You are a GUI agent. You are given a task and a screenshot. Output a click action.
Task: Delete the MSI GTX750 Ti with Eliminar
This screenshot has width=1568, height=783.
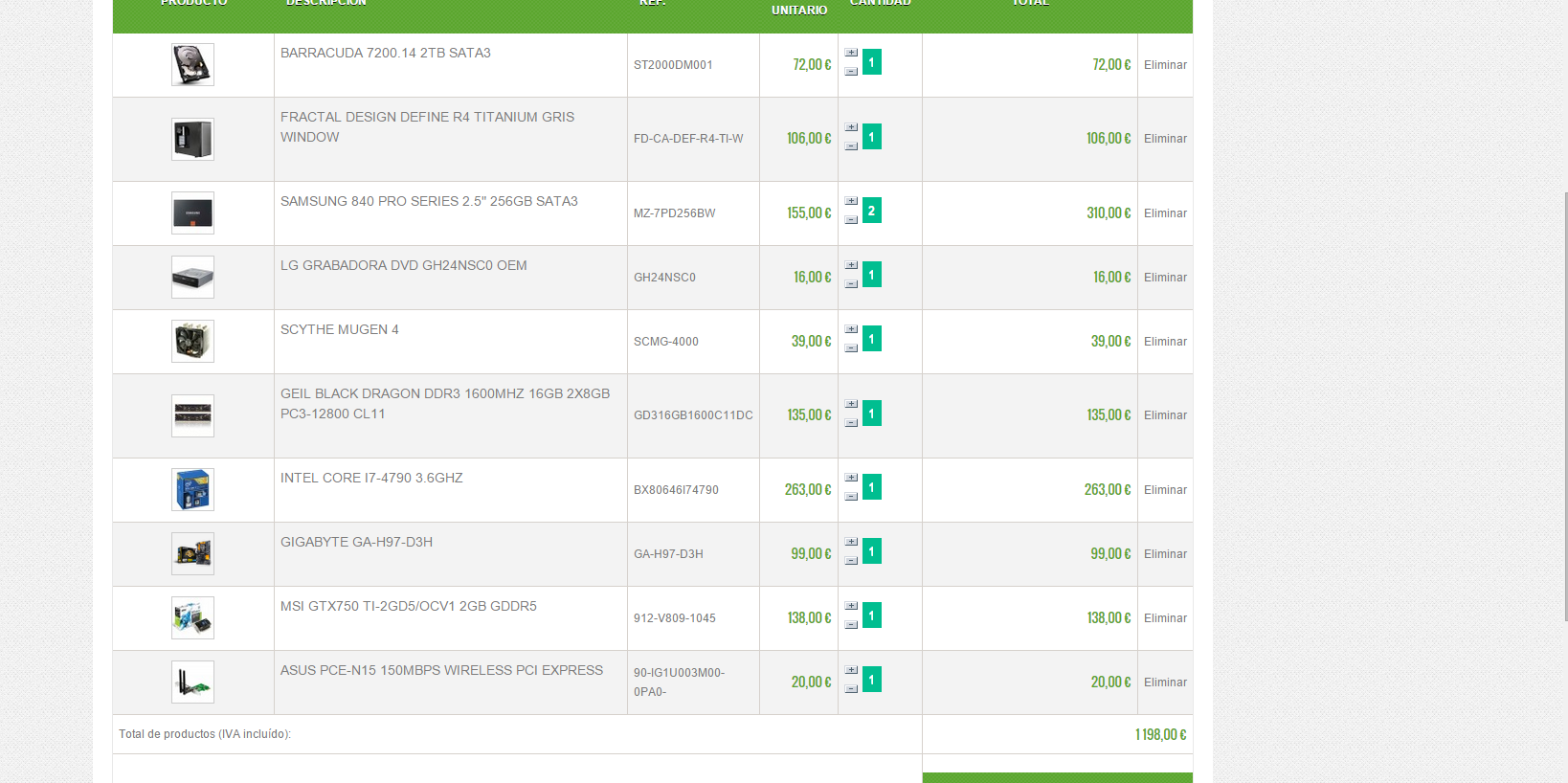point(1165,618)
